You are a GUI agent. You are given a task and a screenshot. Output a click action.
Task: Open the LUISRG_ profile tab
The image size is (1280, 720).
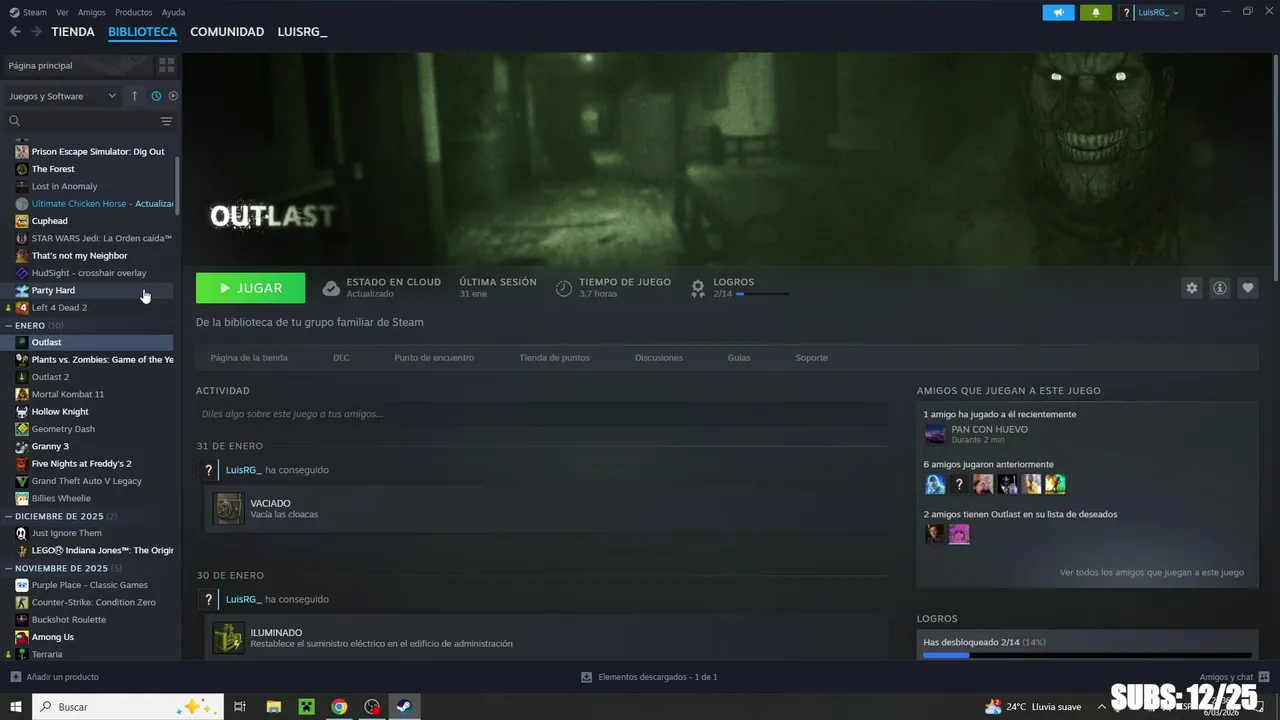coord(302,32)
